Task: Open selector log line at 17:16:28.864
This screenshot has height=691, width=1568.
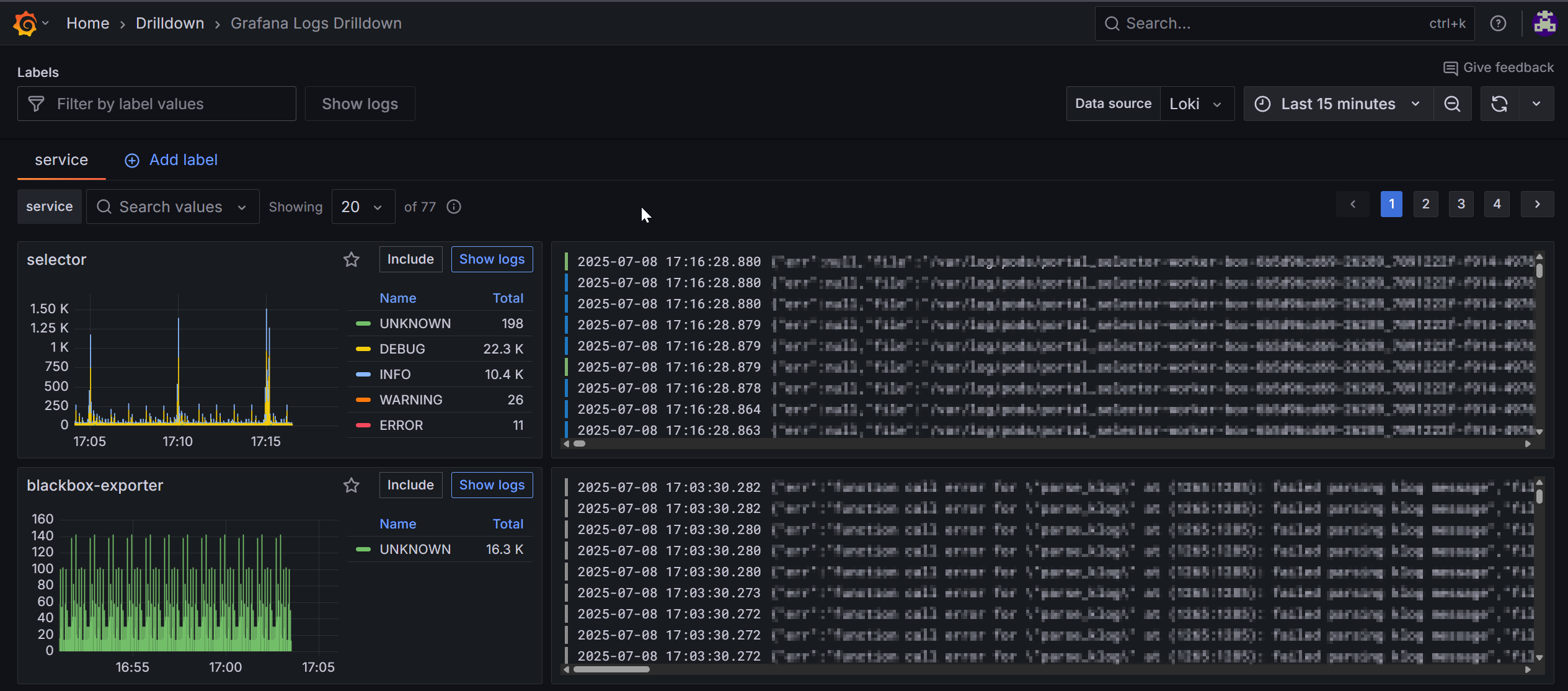Action: [x=1048, y=409]
